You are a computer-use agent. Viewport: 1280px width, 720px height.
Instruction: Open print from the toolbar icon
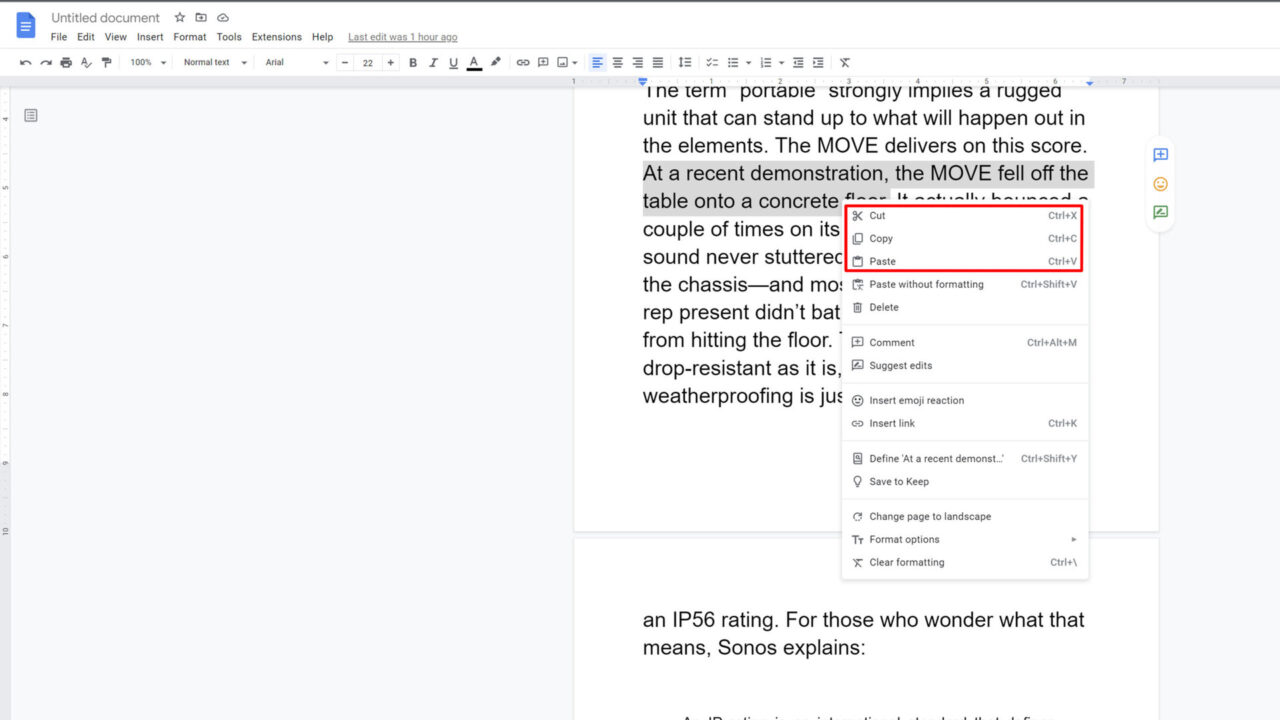coord(64,62)
